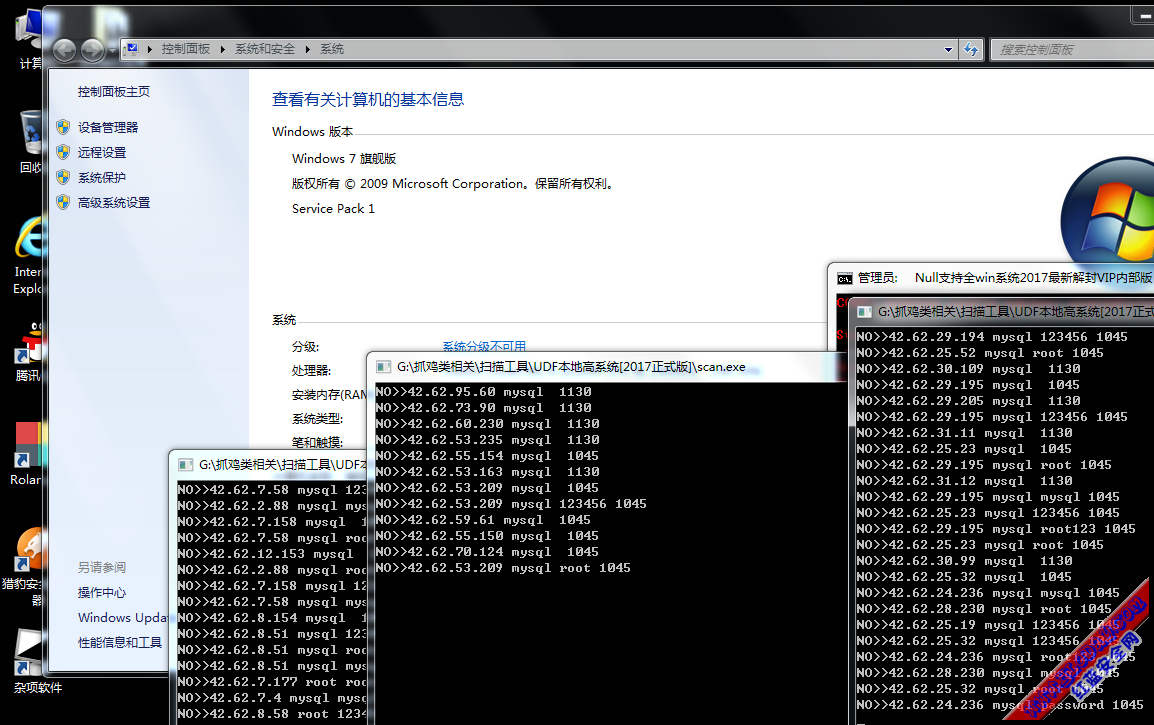Click line 42.62.70.124 mysql 1045

(487, 552)
